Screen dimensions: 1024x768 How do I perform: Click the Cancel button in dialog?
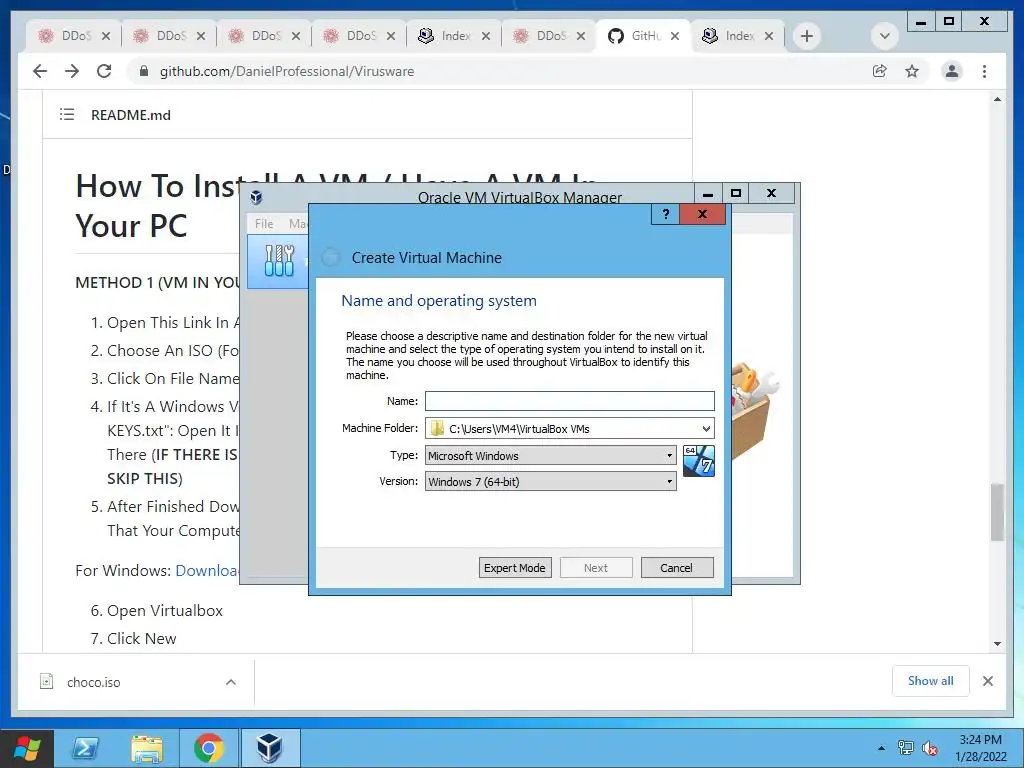[x=677, y=568]
